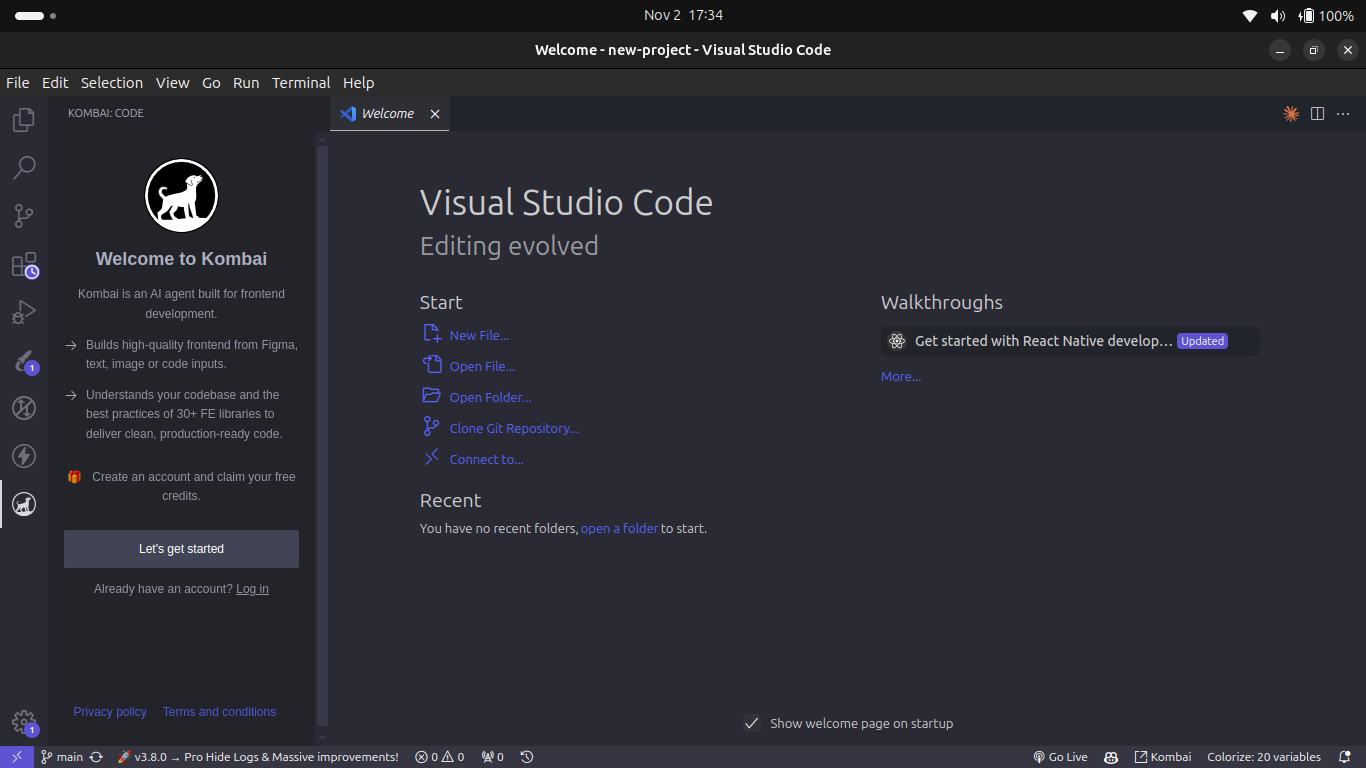
Task: Click the volume icon in system top bar
Action: pyautogui.click(x=1278, y=15)
